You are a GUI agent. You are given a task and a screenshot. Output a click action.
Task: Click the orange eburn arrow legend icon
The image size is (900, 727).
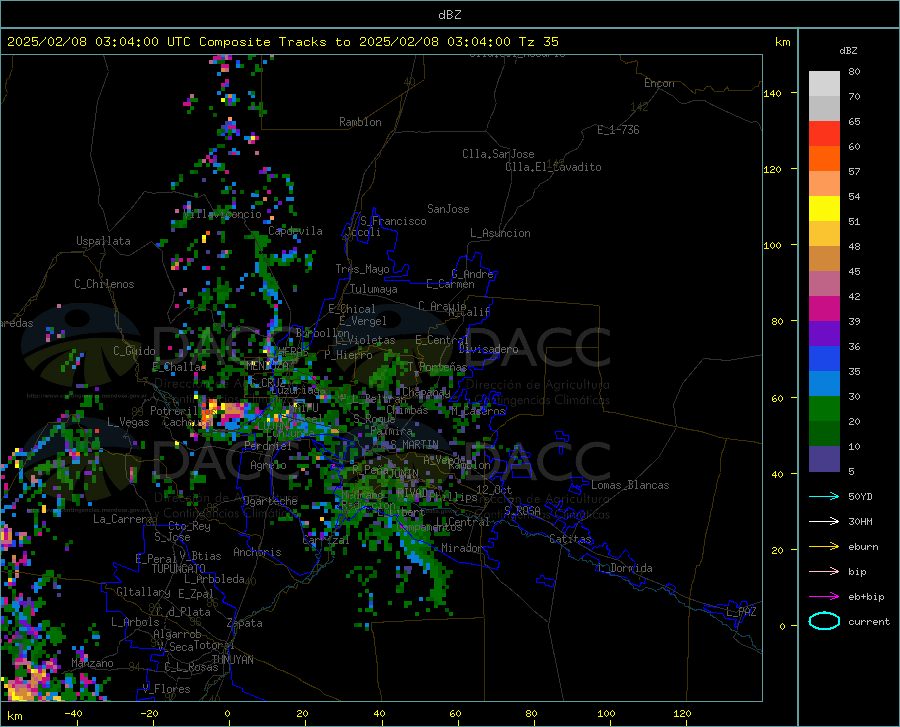click(x=824, y=547)
